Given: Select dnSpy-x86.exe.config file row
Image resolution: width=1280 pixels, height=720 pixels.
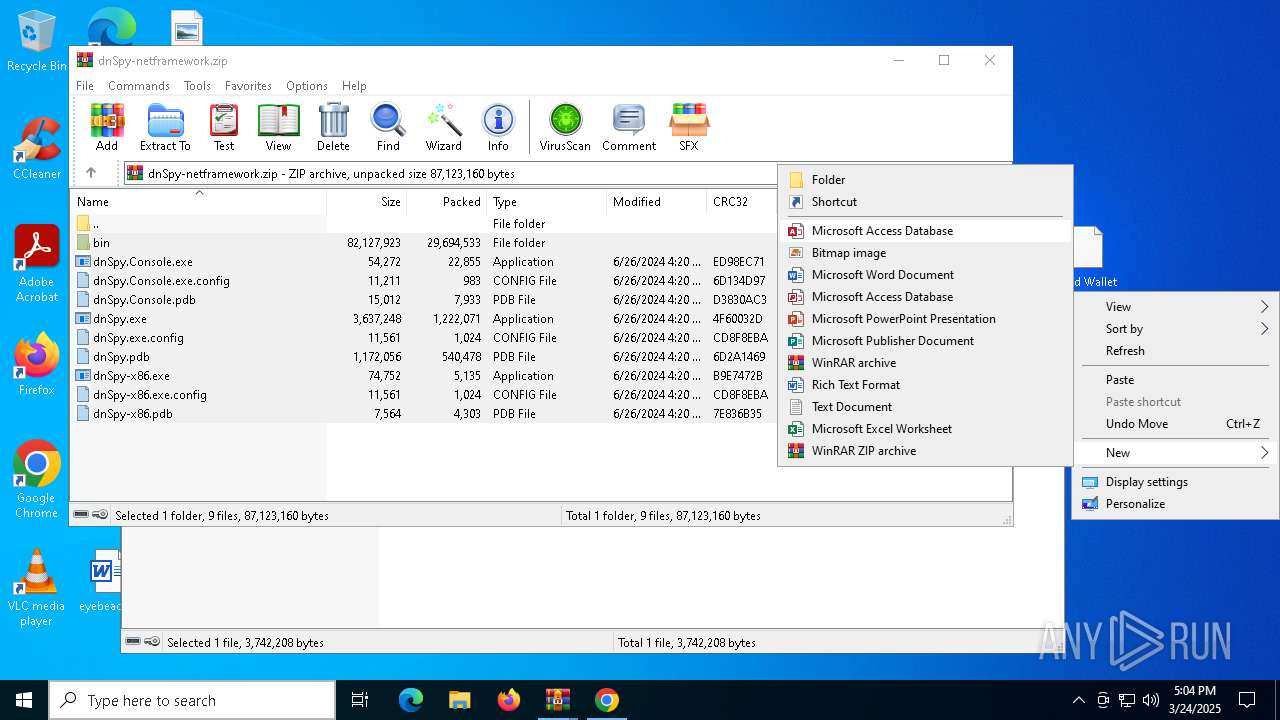Looking at the screenshot, I should coord(423,395).
